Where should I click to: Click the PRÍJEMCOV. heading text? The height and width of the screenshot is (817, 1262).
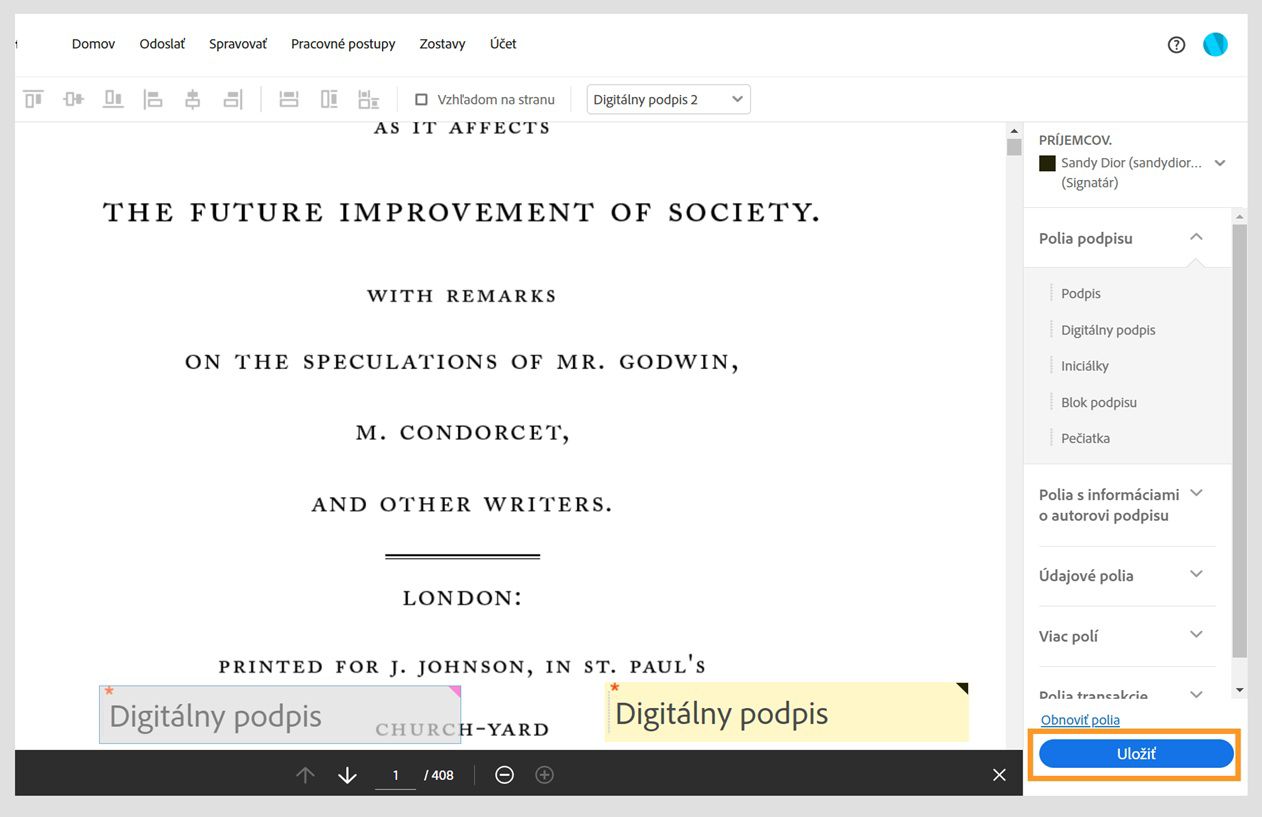1075,140
